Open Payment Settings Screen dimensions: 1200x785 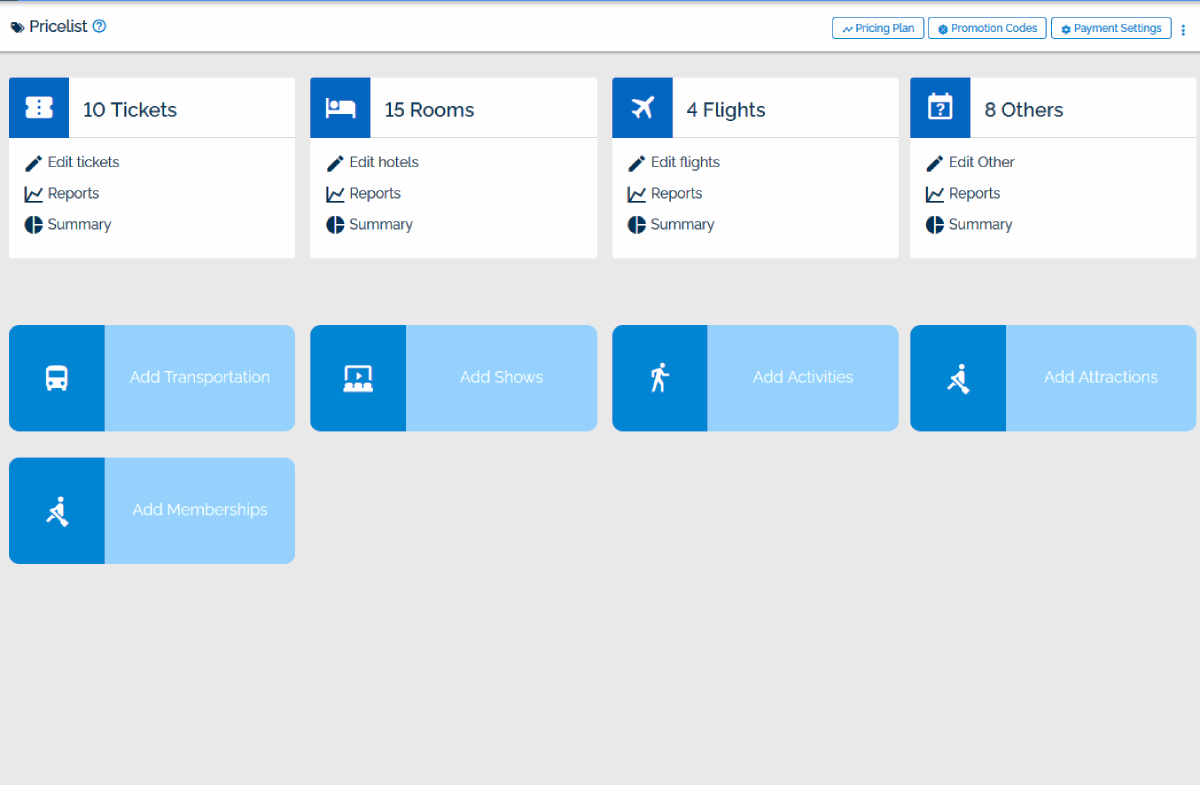(x=1111, y=29)
